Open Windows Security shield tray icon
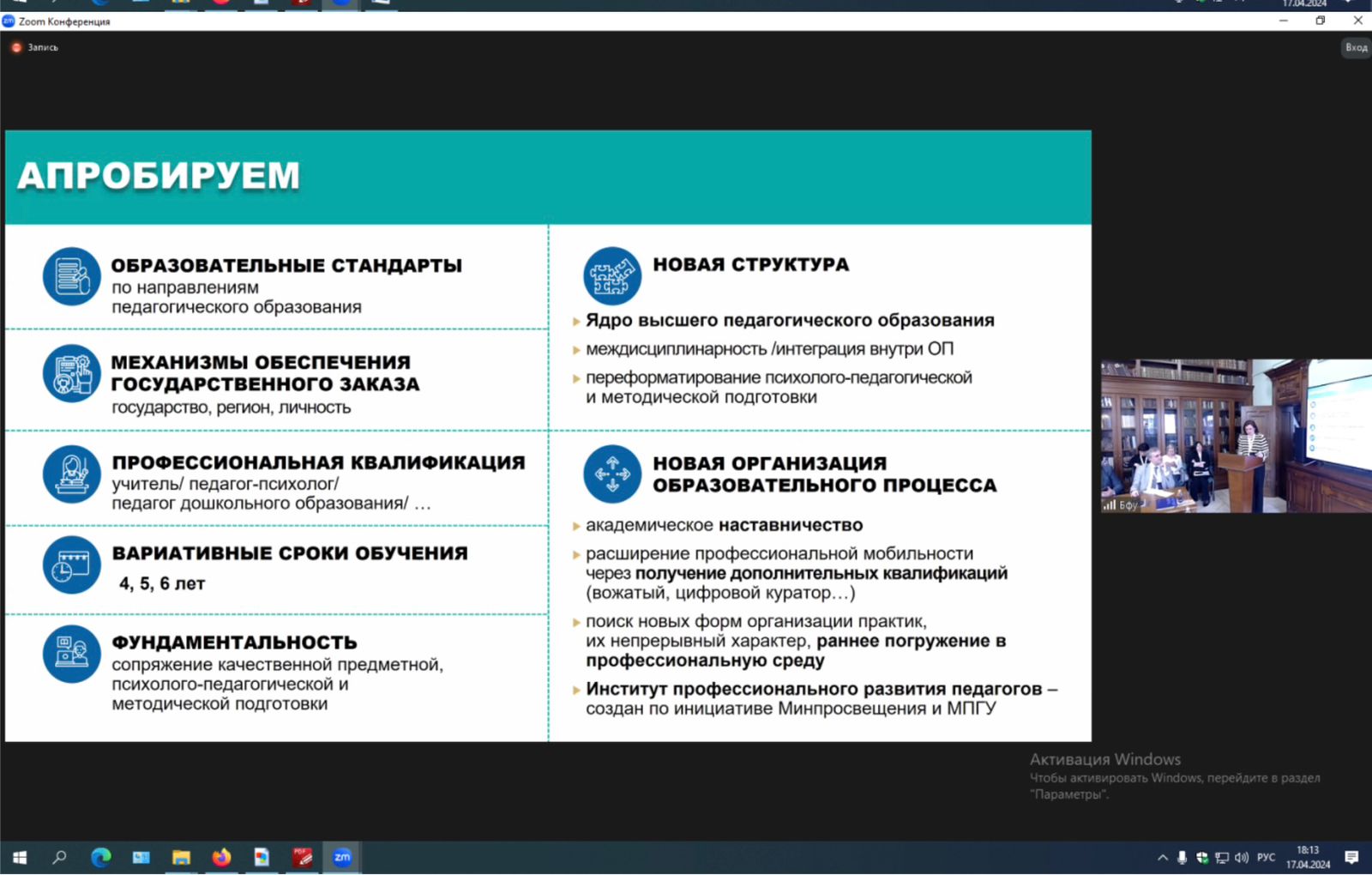Screen dimensions: 1372x875 [x=1202, y=857]
